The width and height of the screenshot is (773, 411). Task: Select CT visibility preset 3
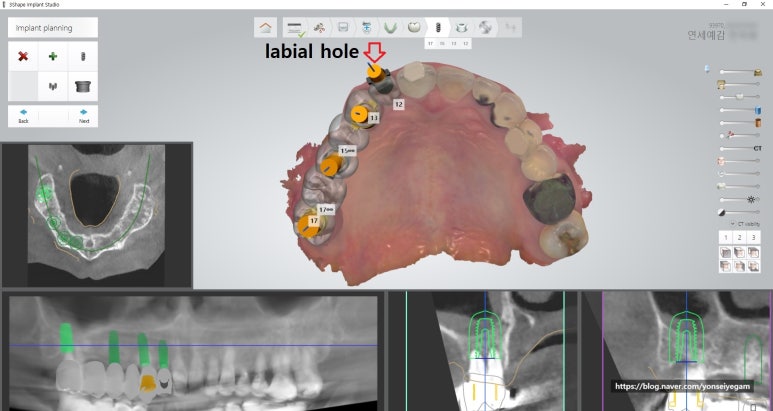[x=754, y=237]
